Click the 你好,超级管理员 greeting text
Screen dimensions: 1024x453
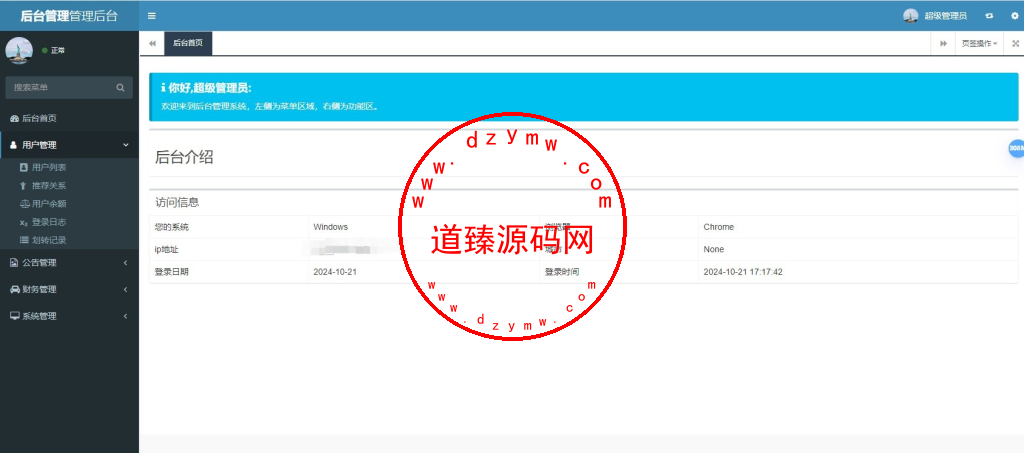pyautogui.click(x=210, y=88)
